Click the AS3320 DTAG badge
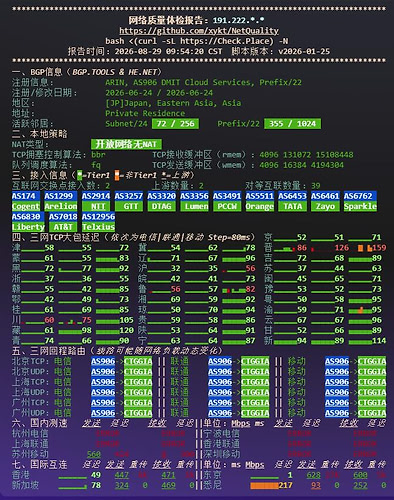Image resolution: width=394 pixels, height=500 pixels. pyautogui.click(x=161, y=201)
